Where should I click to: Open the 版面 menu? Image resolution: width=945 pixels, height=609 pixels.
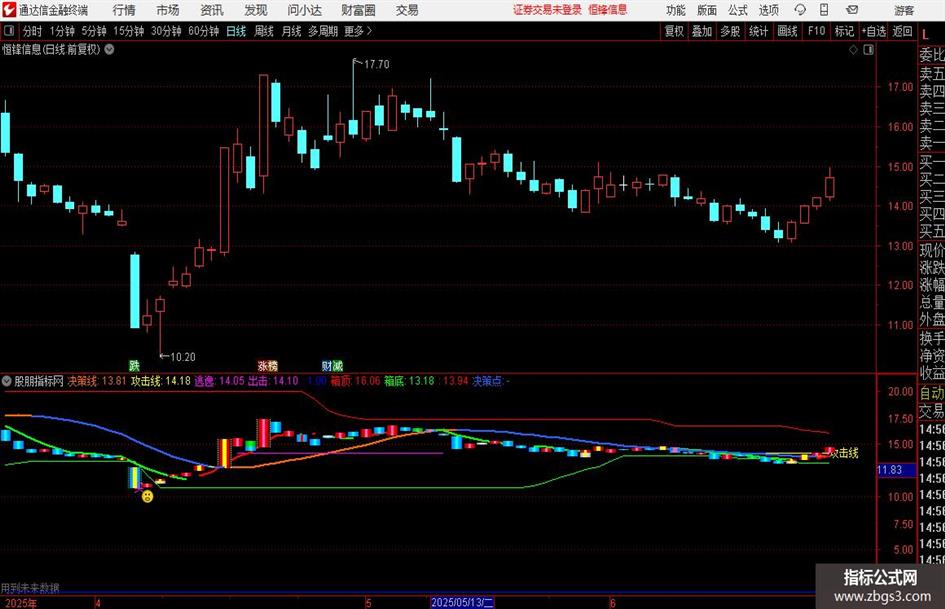[707, 10]
